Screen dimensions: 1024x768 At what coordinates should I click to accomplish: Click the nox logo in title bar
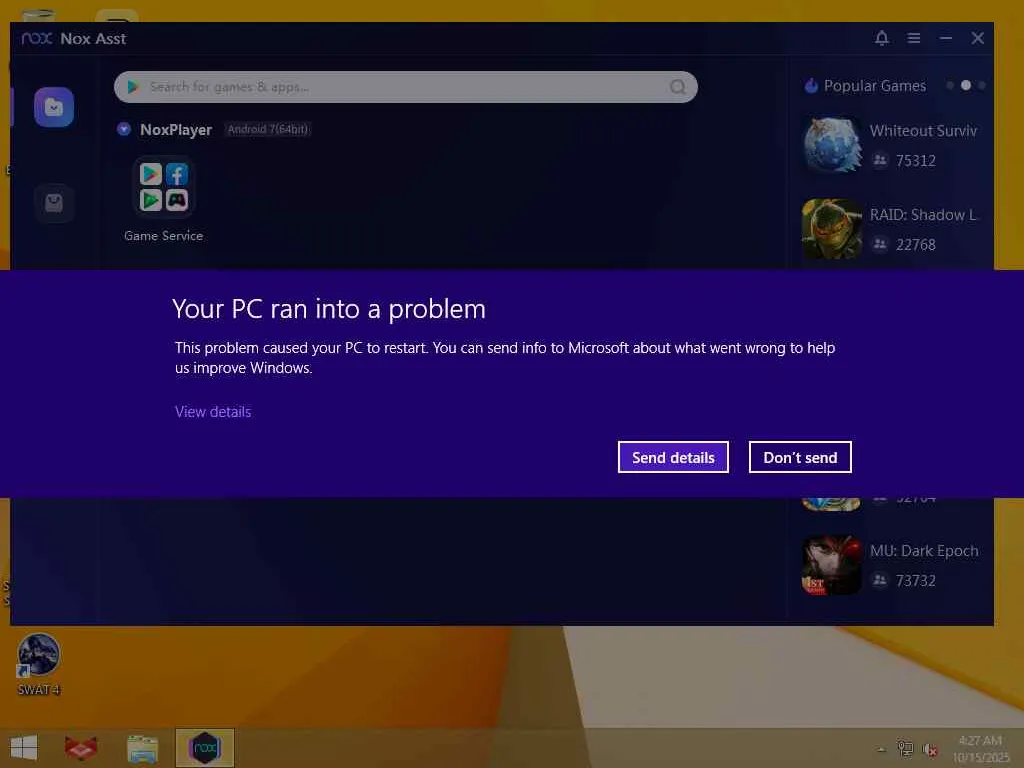[x=37, y=39]
